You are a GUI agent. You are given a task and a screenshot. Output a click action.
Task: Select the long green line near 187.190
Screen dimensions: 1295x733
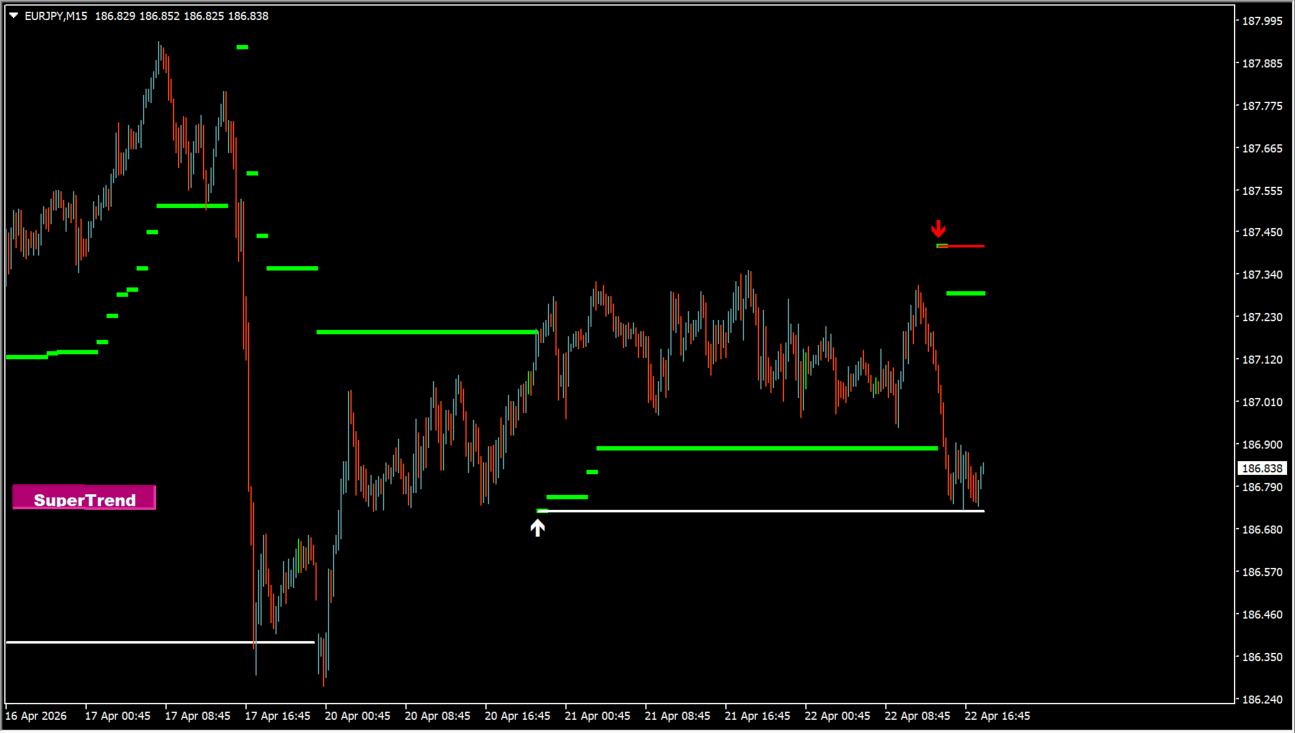(426, 331)
